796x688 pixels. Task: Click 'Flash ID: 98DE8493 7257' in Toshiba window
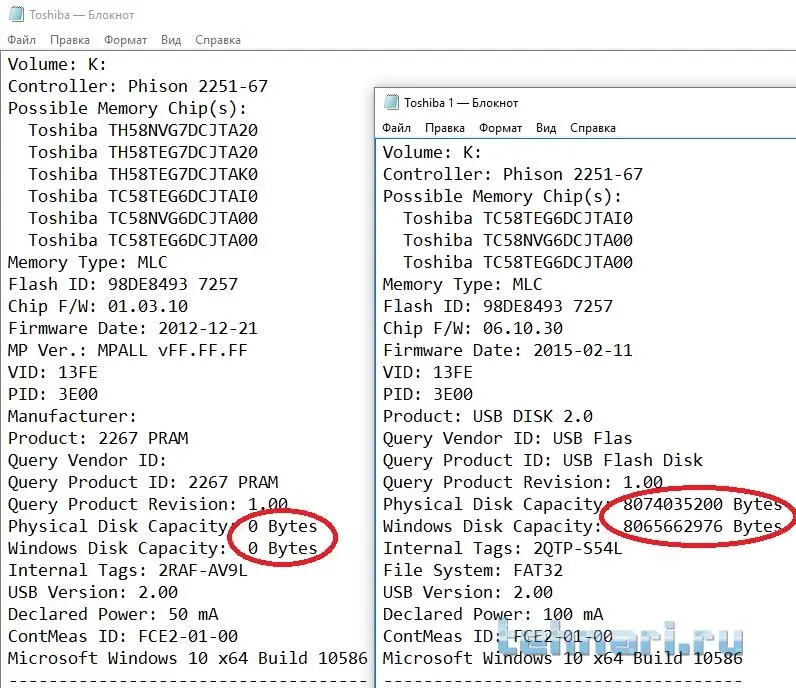[123, 284]
